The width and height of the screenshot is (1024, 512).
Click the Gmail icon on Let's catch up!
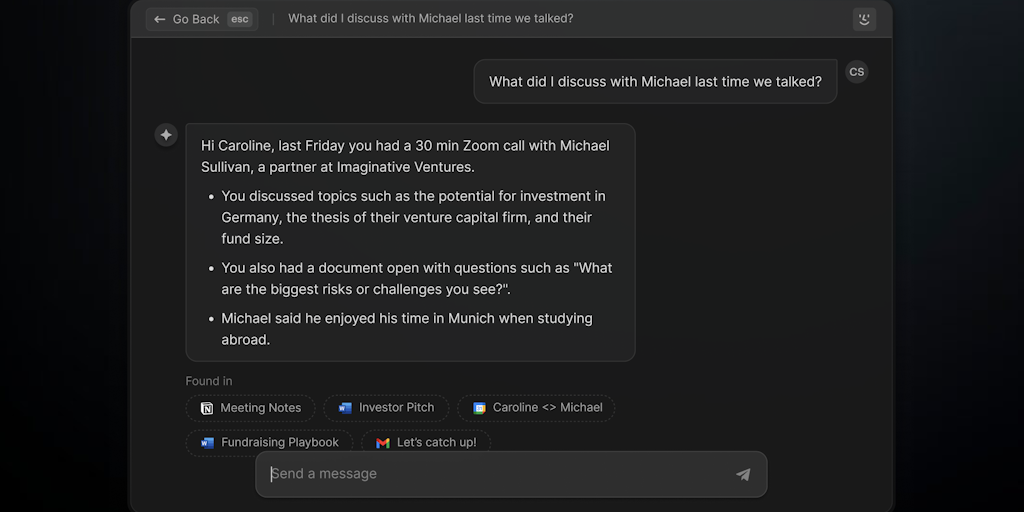pos(383,442)
